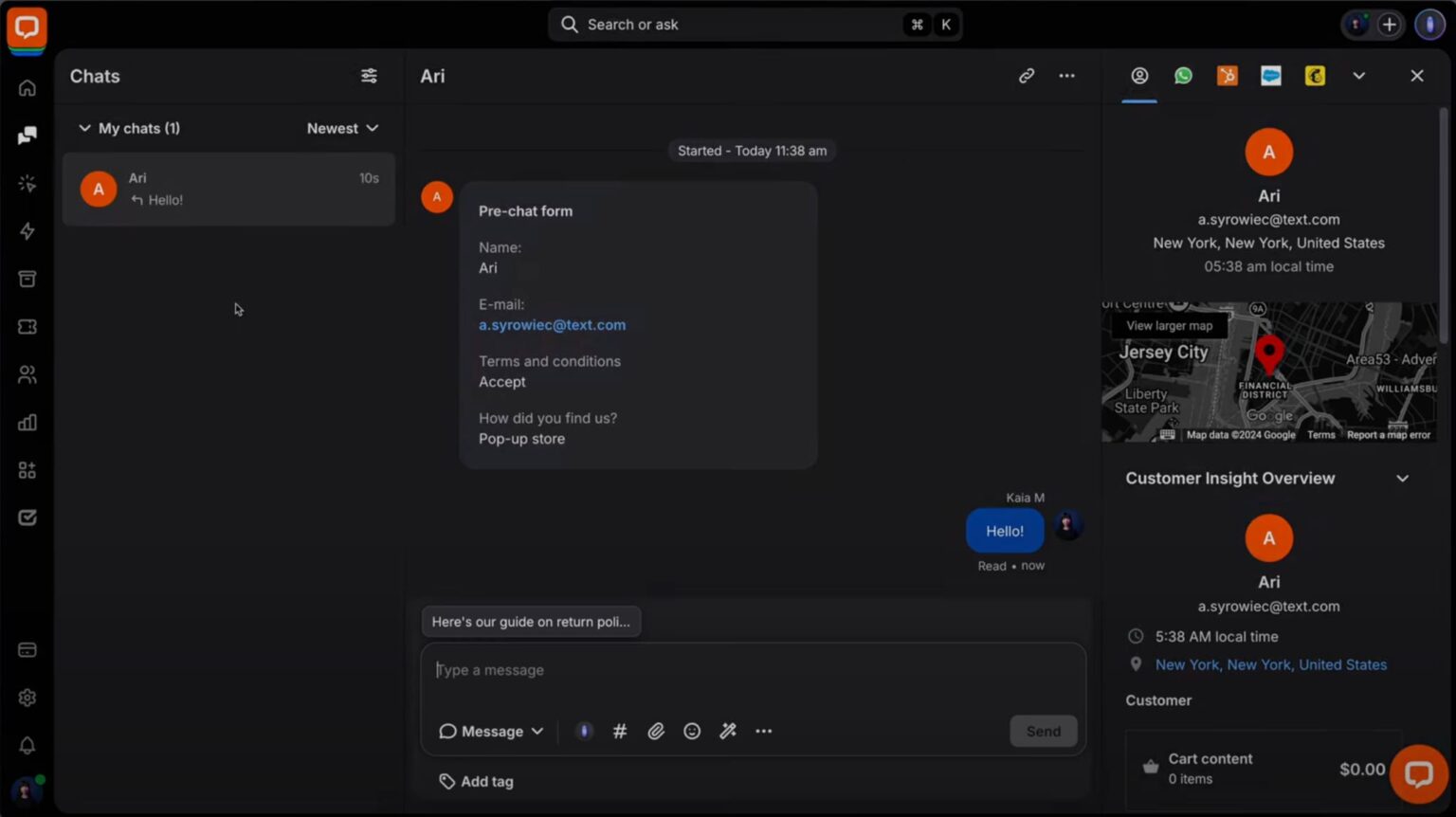The image size is (1456, 817).
Task: Click the a.syrowiec@text.com email link in chat
Action: [552, 325]
